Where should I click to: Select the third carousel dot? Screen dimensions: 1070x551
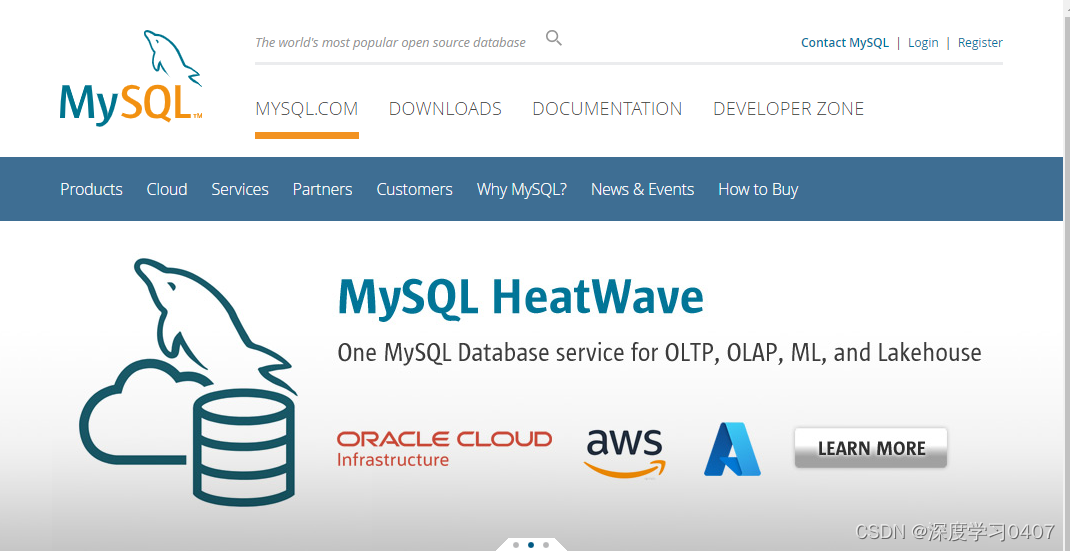(546, 545)
